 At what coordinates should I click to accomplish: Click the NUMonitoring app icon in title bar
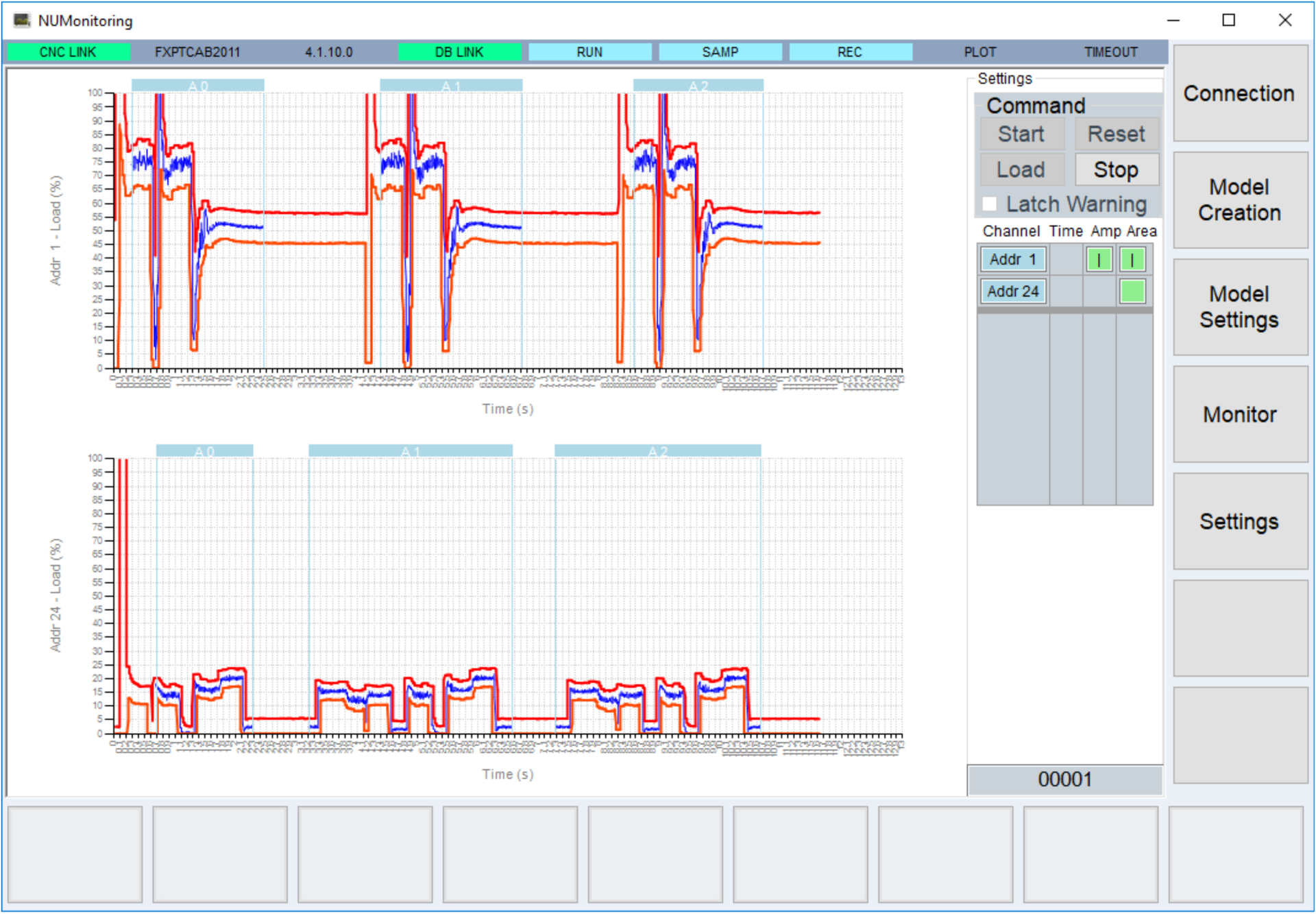tap(22, 20)
